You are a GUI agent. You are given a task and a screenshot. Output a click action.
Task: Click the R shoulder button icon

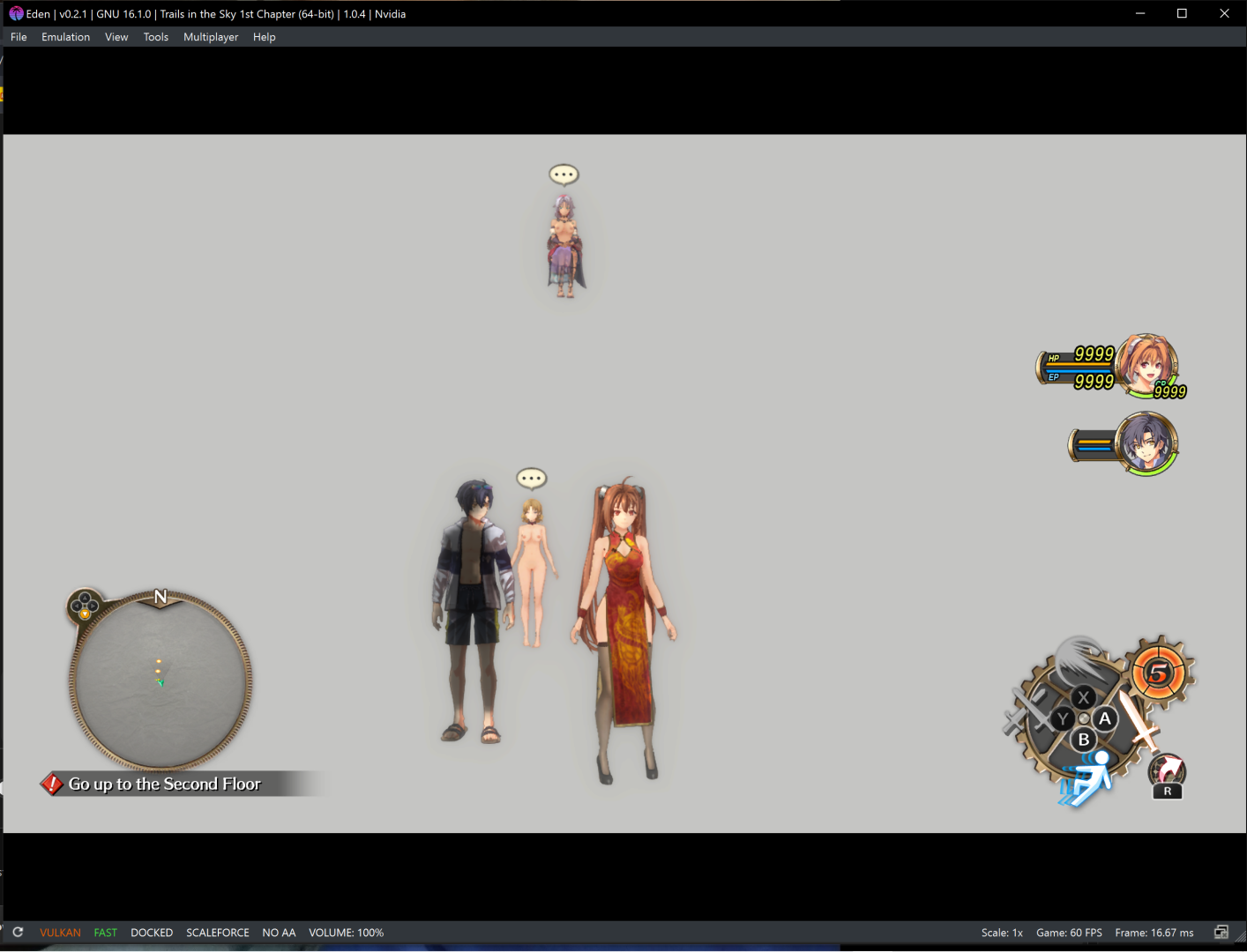click(x=1168, y=777)
